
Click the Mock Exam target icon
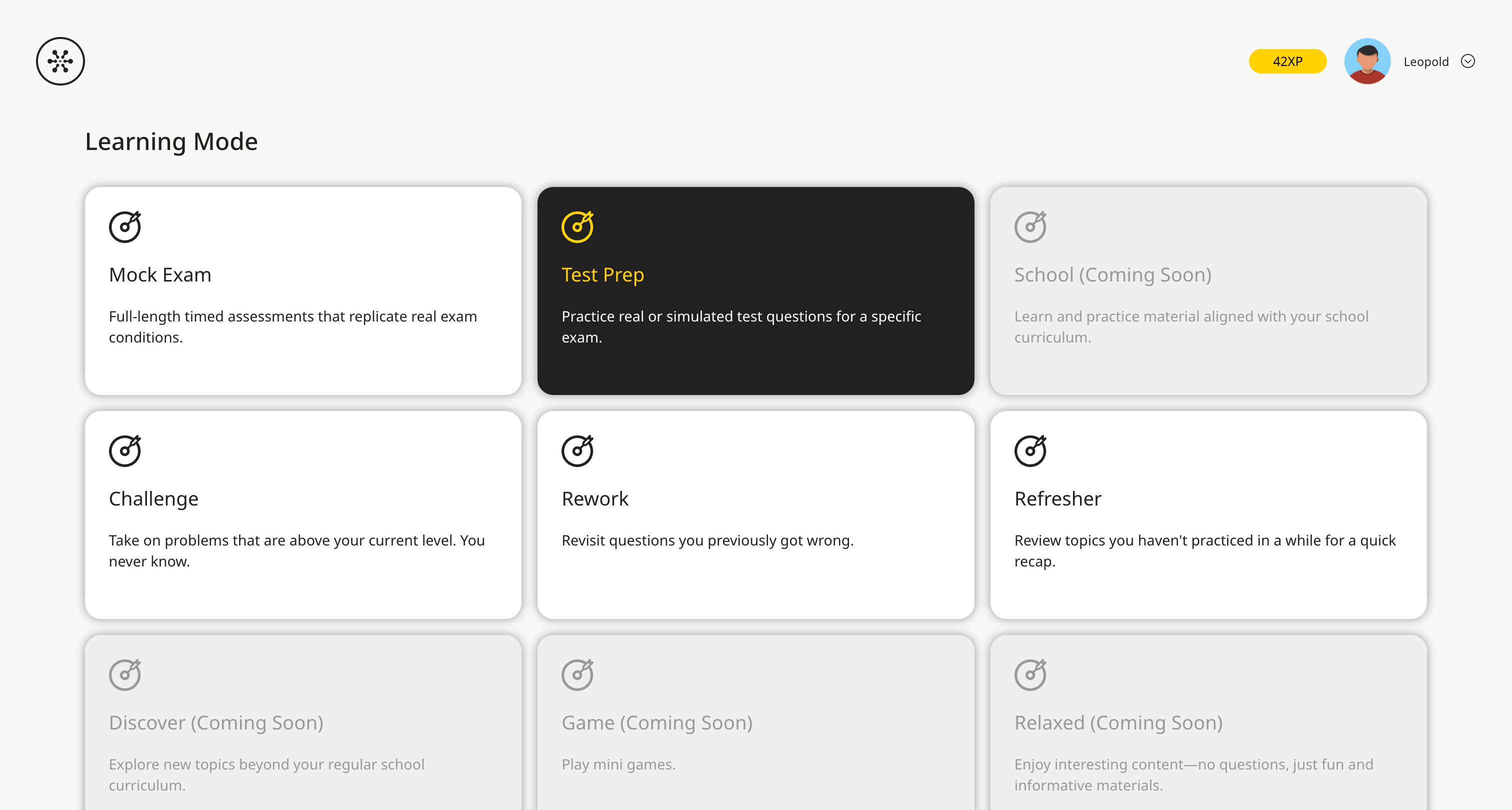[x=125, y=226]
